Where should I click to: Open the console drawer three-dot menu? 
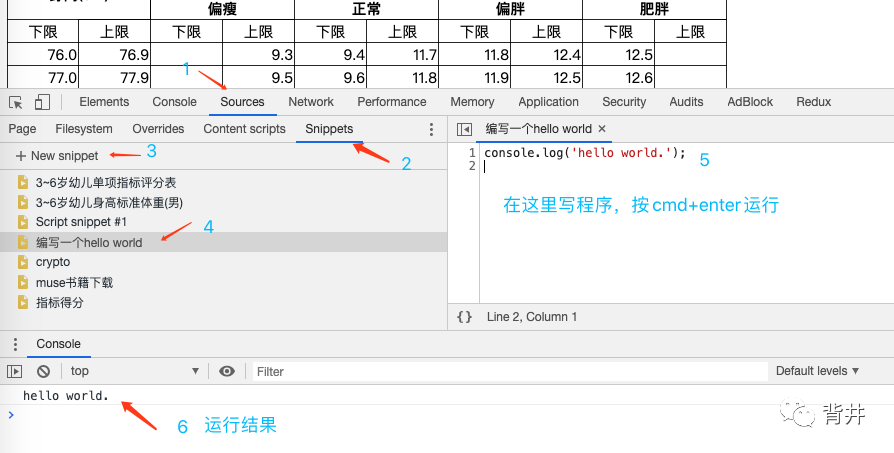tap(15, 344)
